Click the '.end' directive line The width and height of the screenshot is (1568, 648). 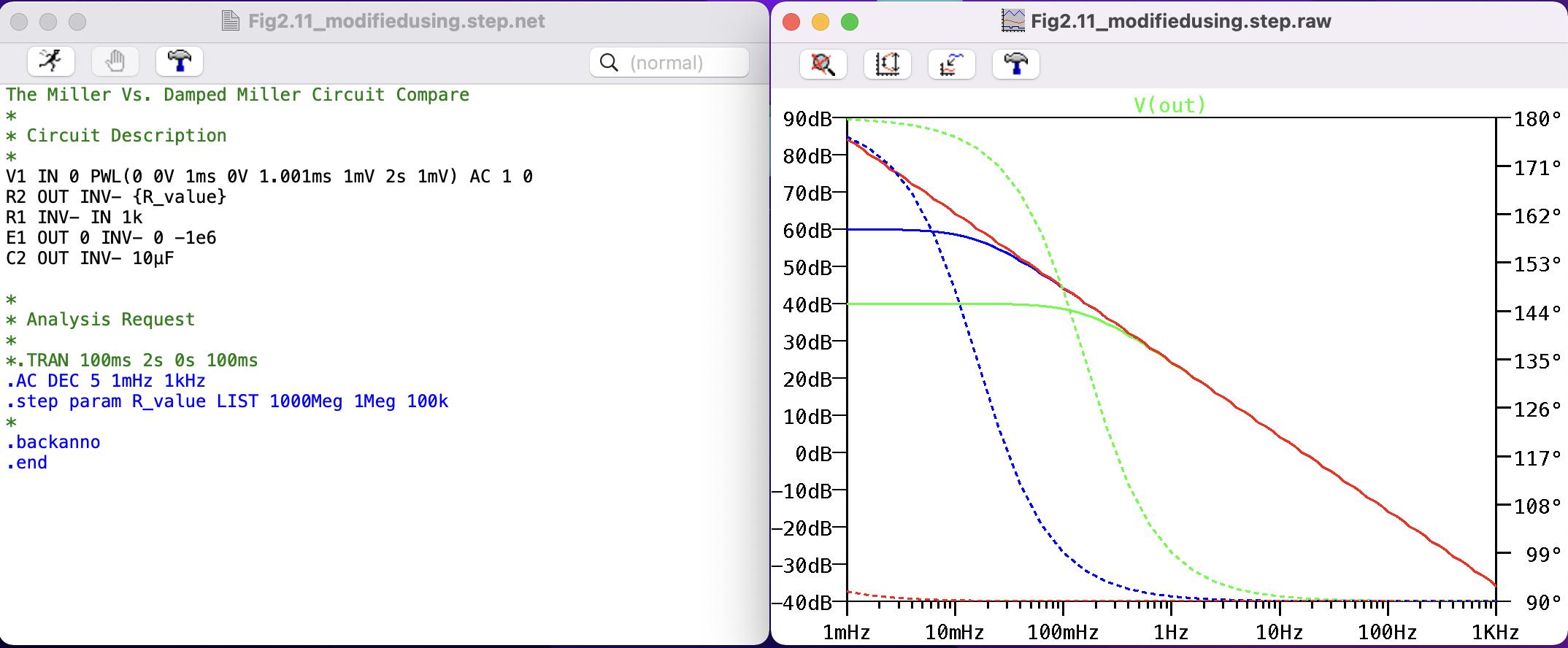pos(27,463)
